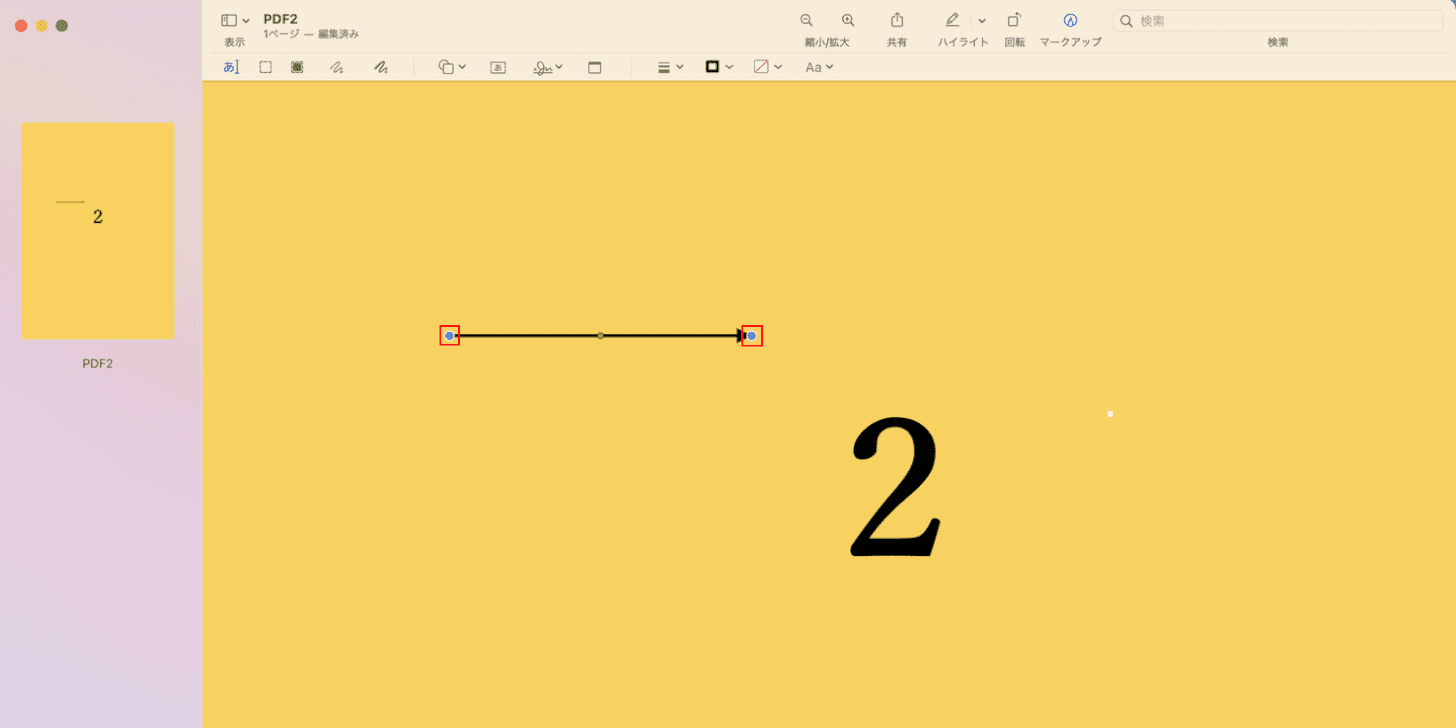1456x728 pixels.
Task: Grab the arrow's left endpoint handle
Action: 450,336
